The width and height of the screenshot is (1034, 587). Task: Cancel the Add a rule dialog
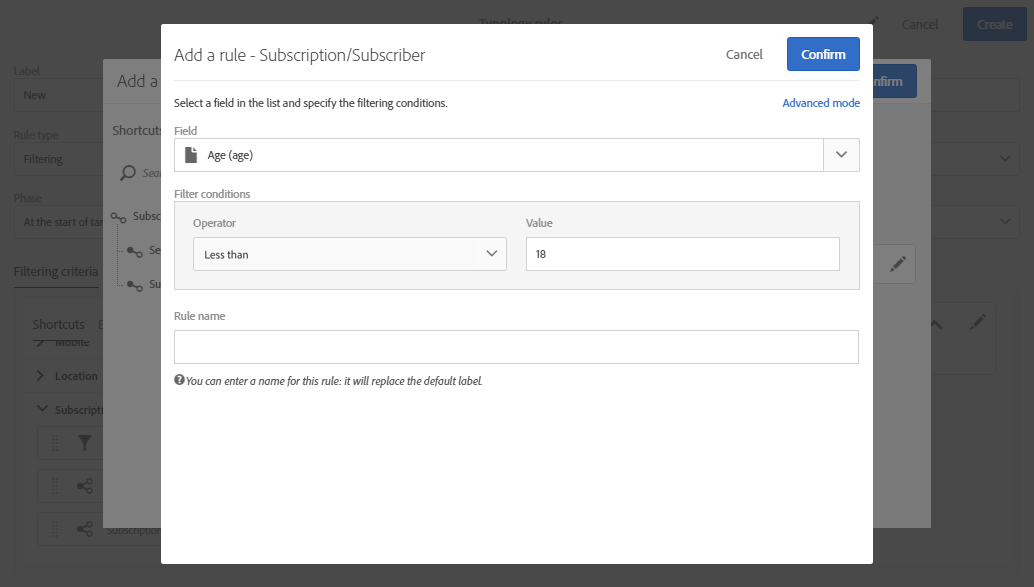744,54
